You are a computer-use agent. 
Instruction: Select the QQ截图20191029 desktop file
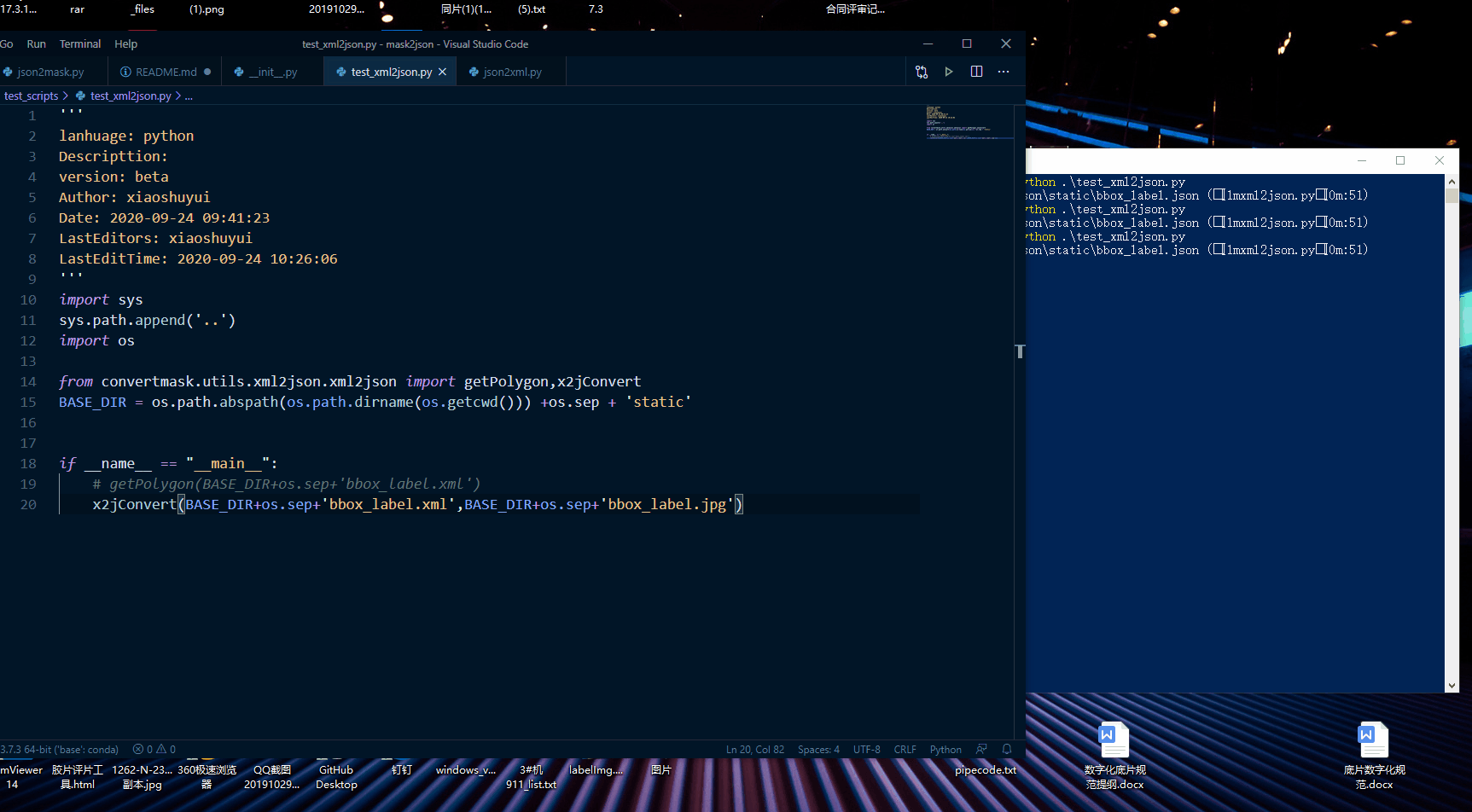(x=271, y=777)
